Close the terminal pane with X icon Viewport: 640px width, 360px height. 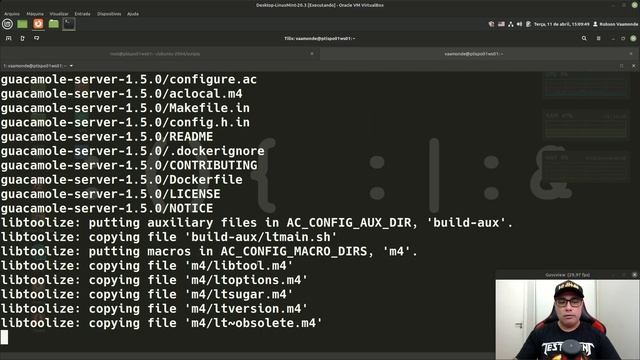coord(633,66)
